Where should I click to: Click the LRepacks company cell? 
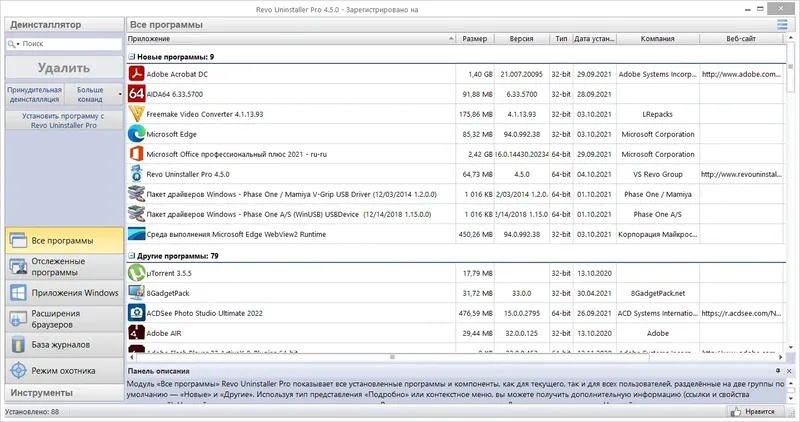tap(657, 114)
